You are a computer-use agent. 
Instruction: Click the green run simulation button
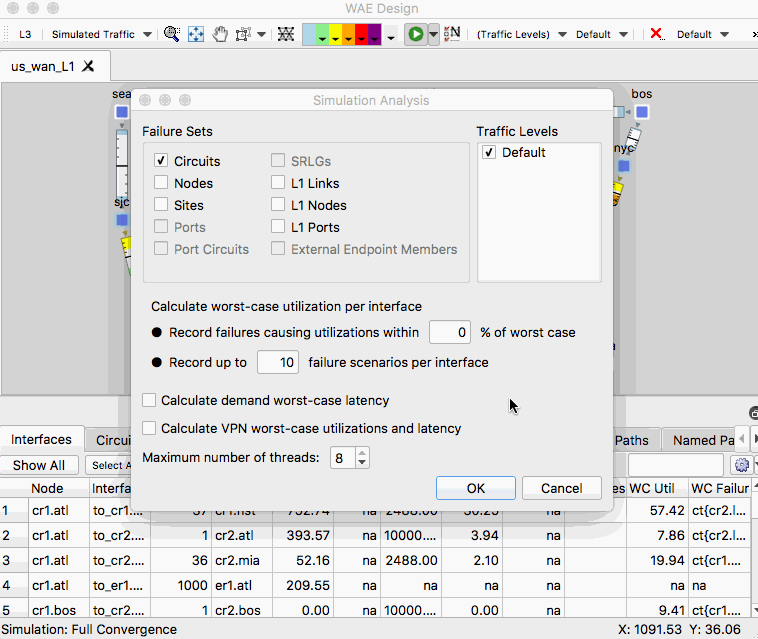(x=416, y=34)
